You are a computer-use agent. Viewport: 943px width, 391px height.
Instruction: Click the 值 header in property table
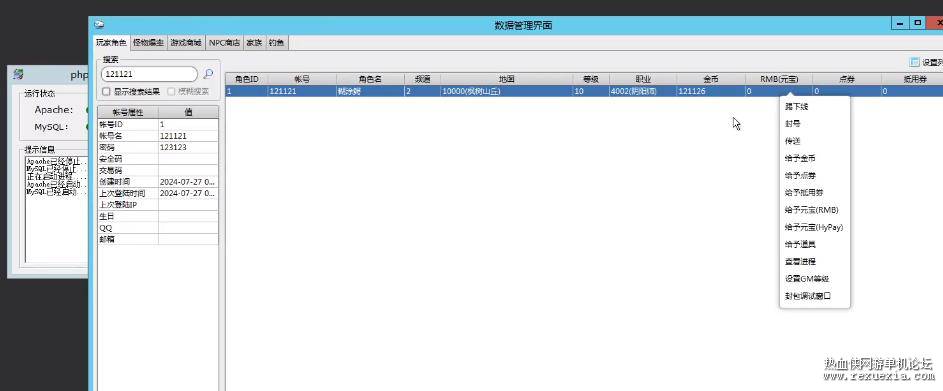point(188,112)
